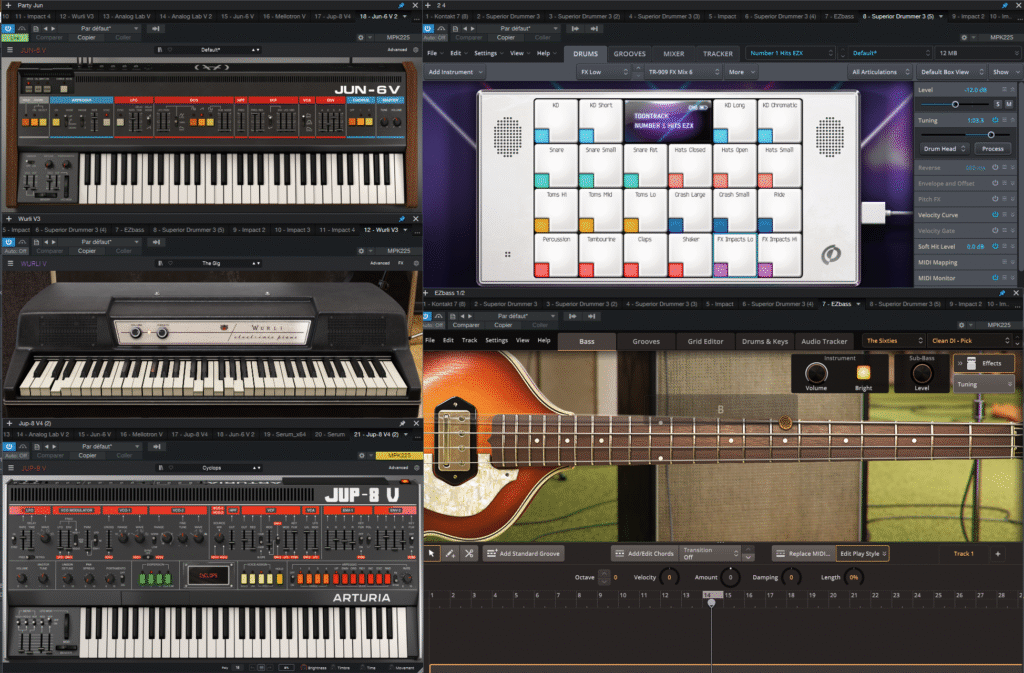
Task: Click the preset file icon in Jup-8 V4 header
Action: pyautogui.click(x=37, y=446)
